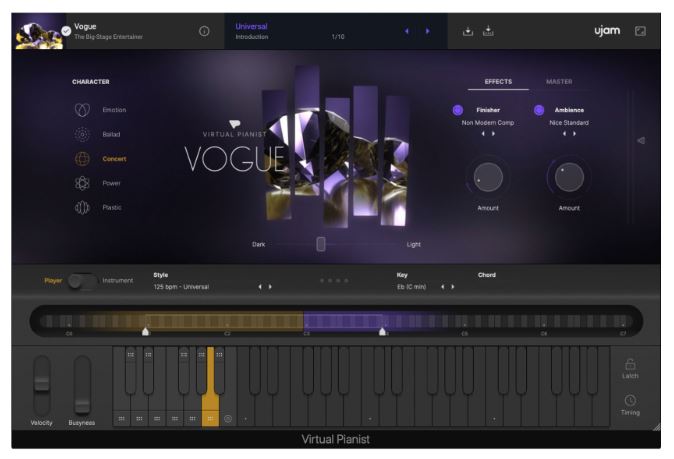The image size is (674, 459).
Task: Choose the Power character label
Action: click(111, 183)
